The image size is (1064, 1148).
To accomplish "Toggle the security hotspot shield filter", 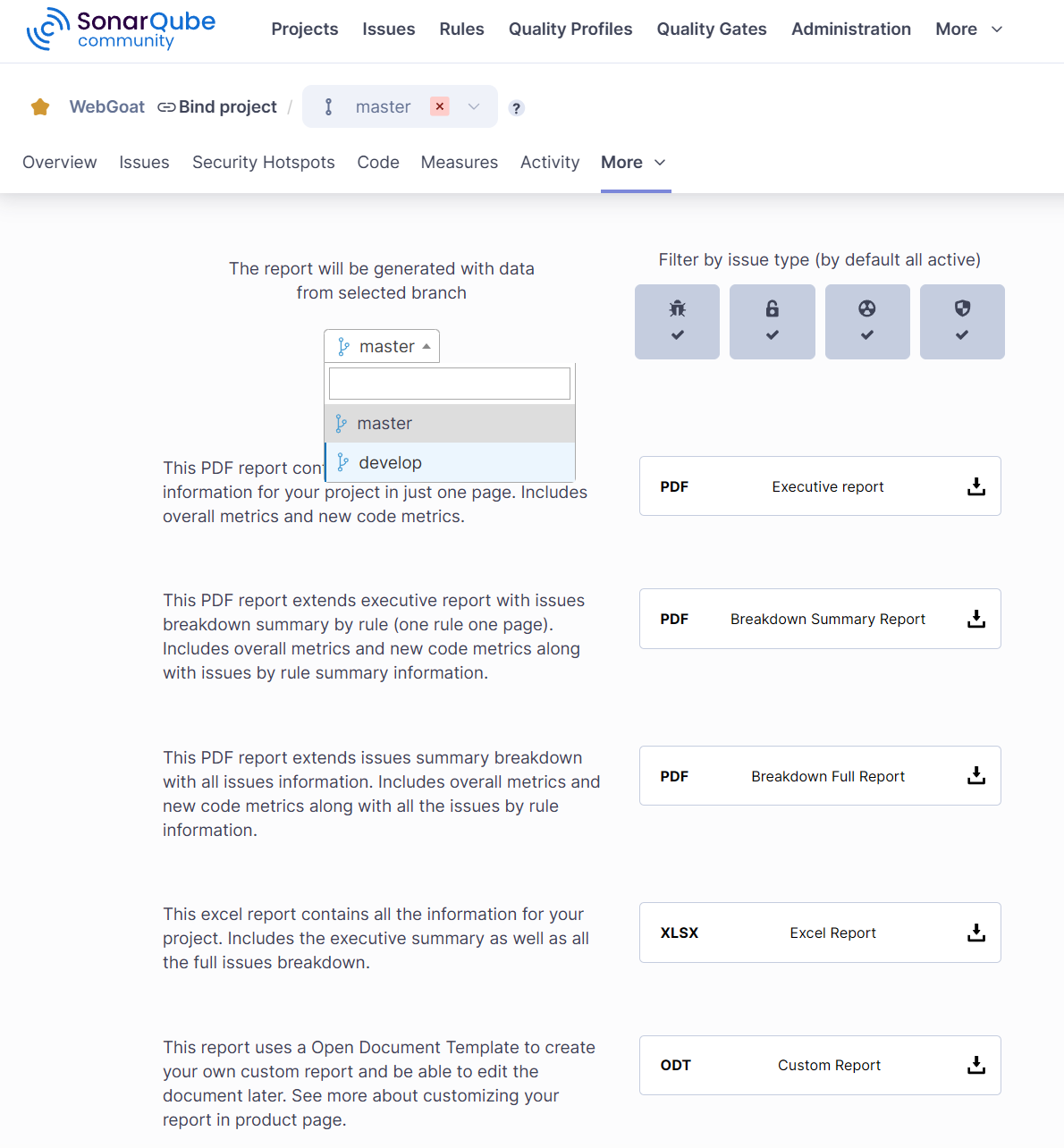I will tap(961, 322).
